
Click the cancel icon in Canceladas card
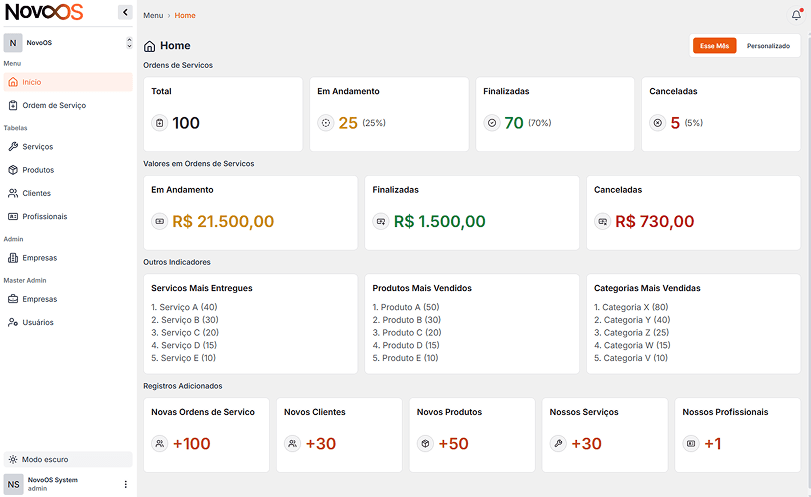(x=657, y=123)
